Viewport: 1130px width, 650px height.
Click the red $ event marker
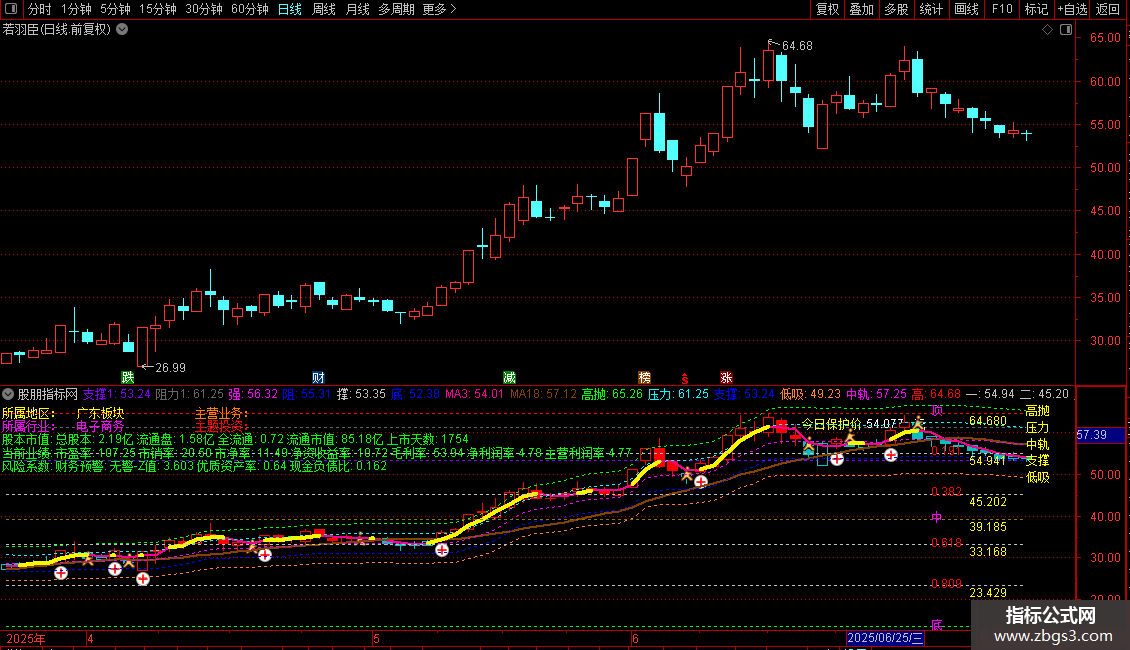point(685,378)
